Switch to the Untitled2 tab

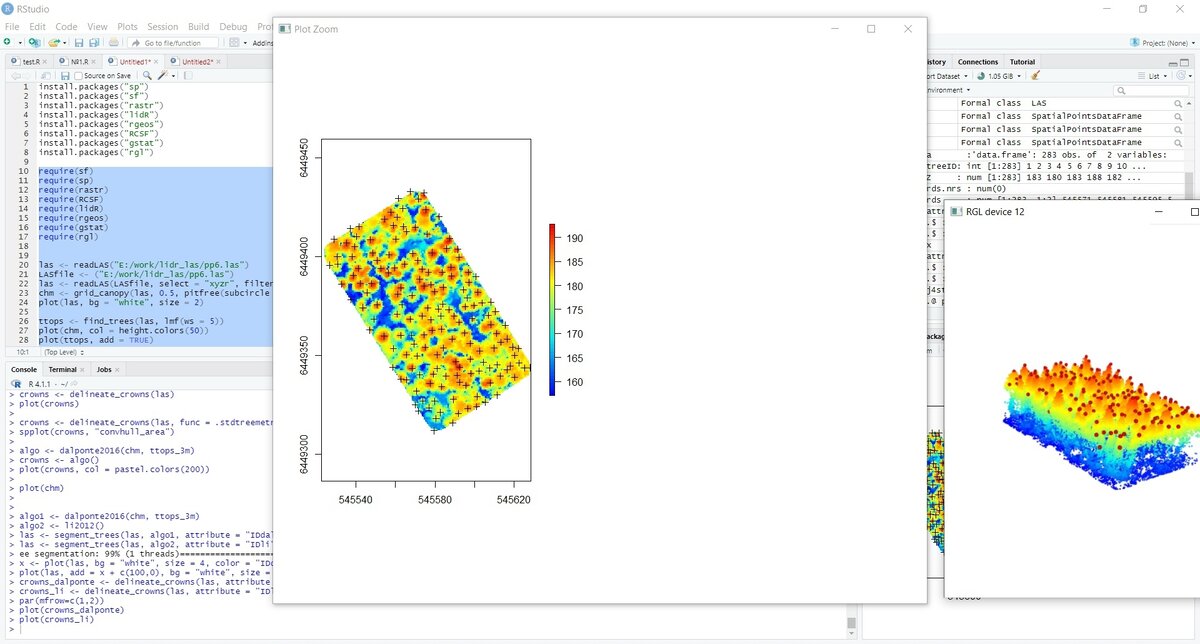(x=196, y=62)
